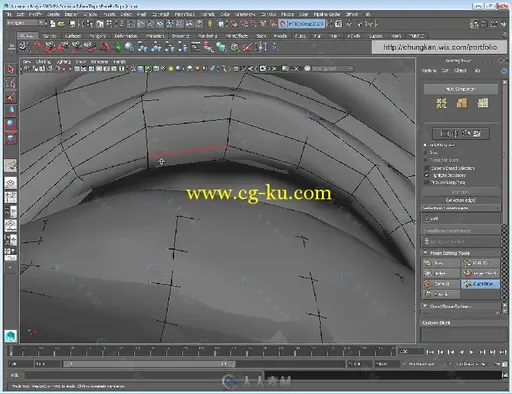Go to end of playback range
This screenshot has width=512, height=394.
coord(503,352)
